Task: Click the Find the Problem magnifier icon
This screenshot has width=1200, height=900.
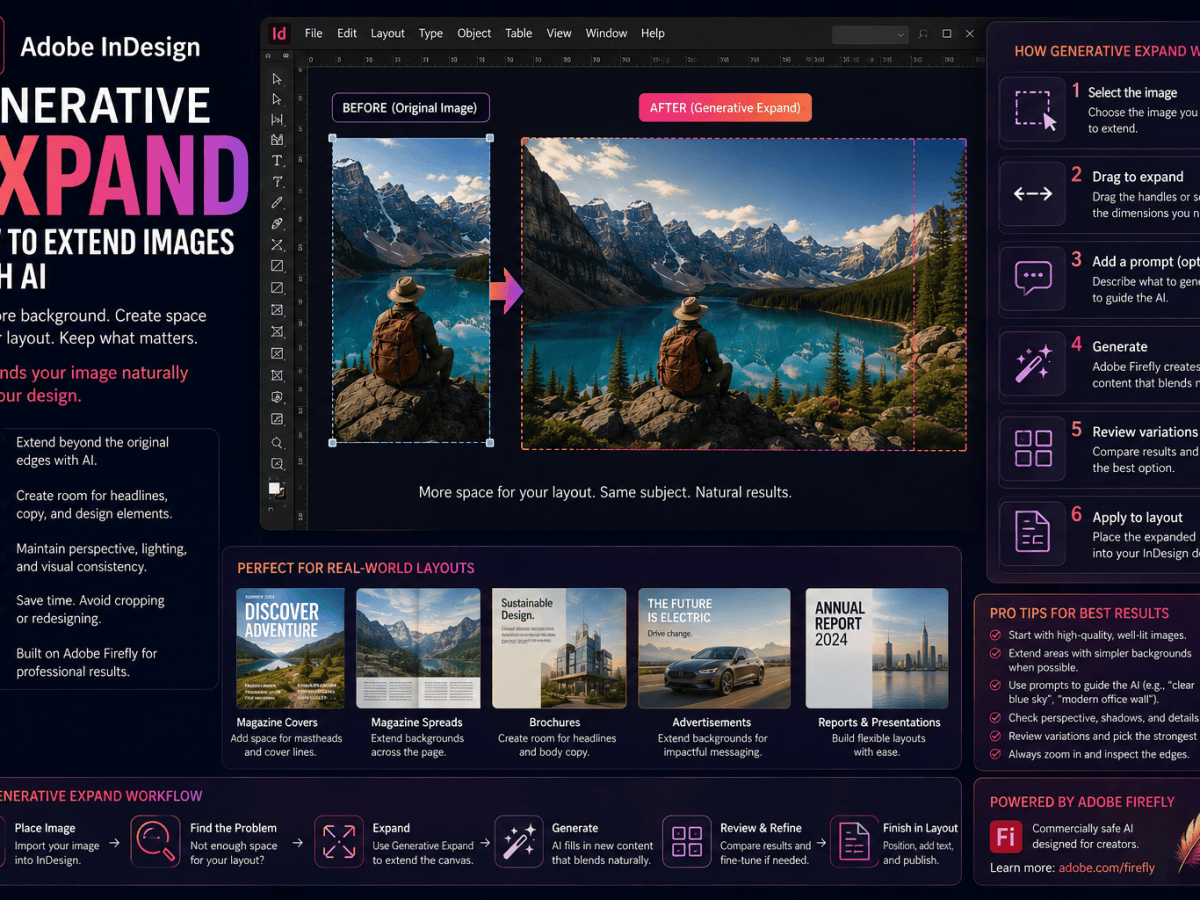Action: coord(156,841)
